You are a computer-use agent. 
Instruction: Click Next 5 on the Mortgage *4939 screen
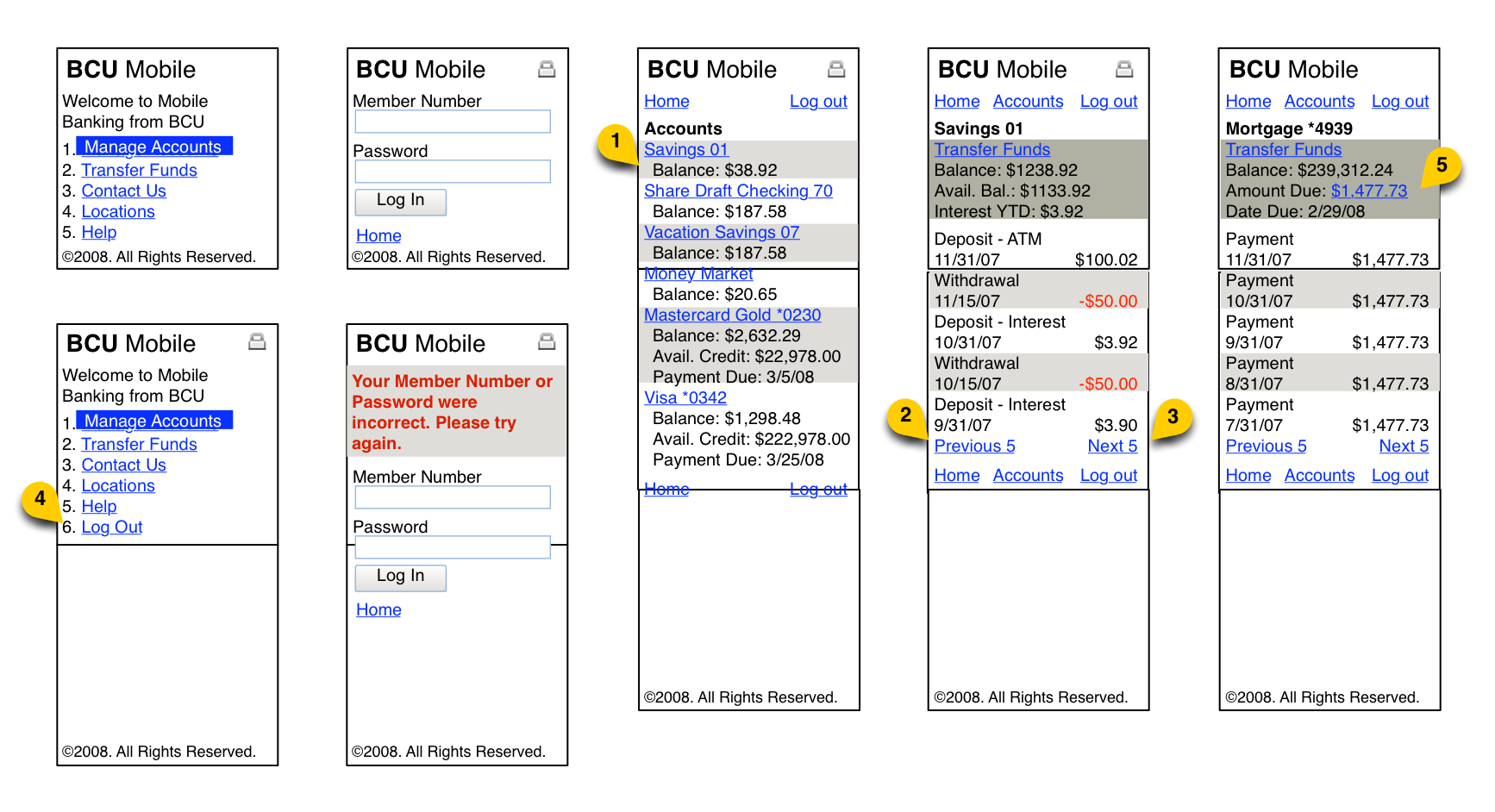[1404, 446]
